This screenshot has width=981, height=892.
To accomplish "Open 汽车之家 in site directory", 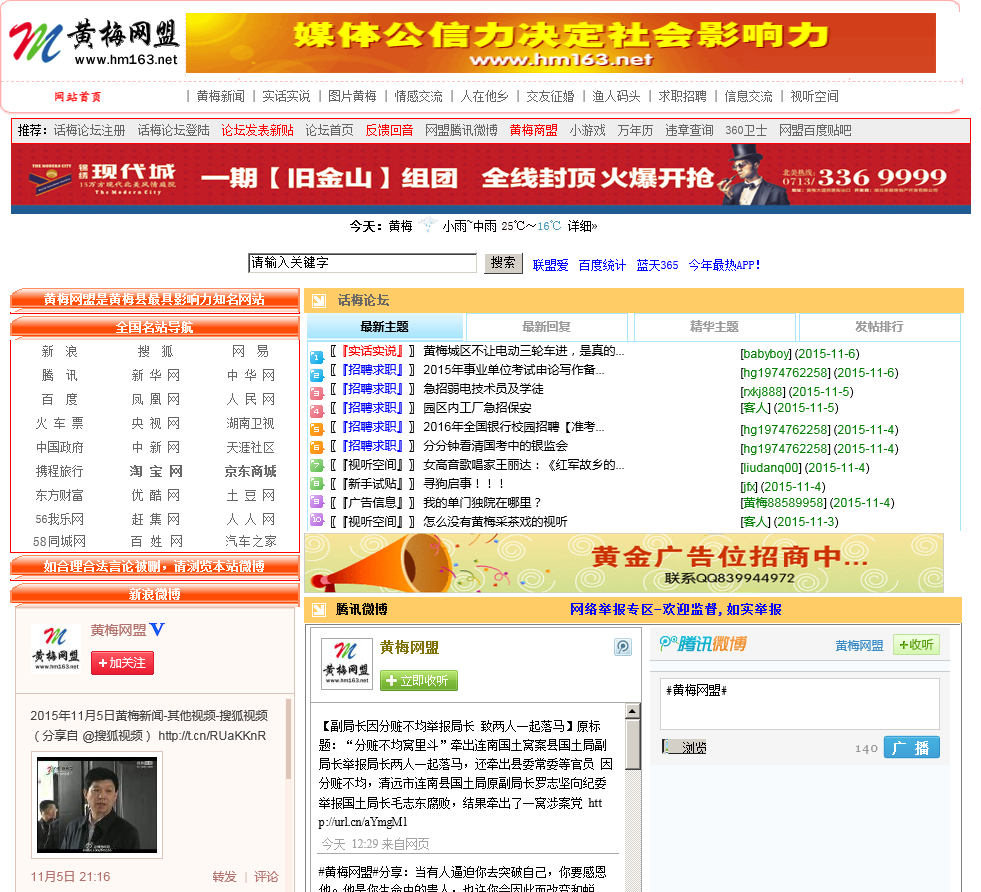I will pos(250,541).
